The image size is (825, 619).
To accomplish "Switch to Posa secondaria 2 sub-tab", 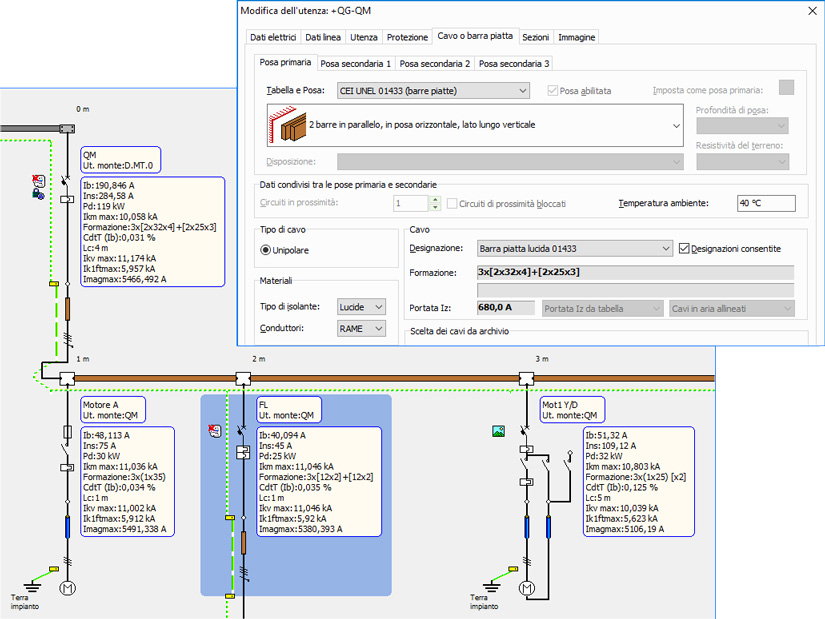I will 435,64.
